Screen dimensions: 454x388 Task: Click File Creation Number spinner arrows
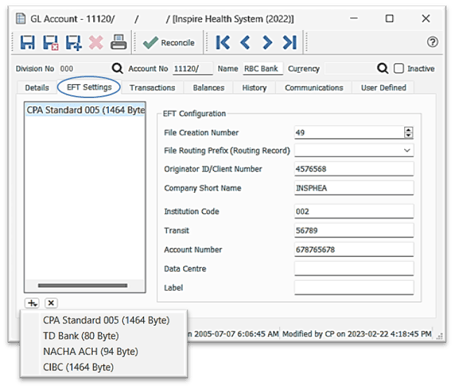408,132
